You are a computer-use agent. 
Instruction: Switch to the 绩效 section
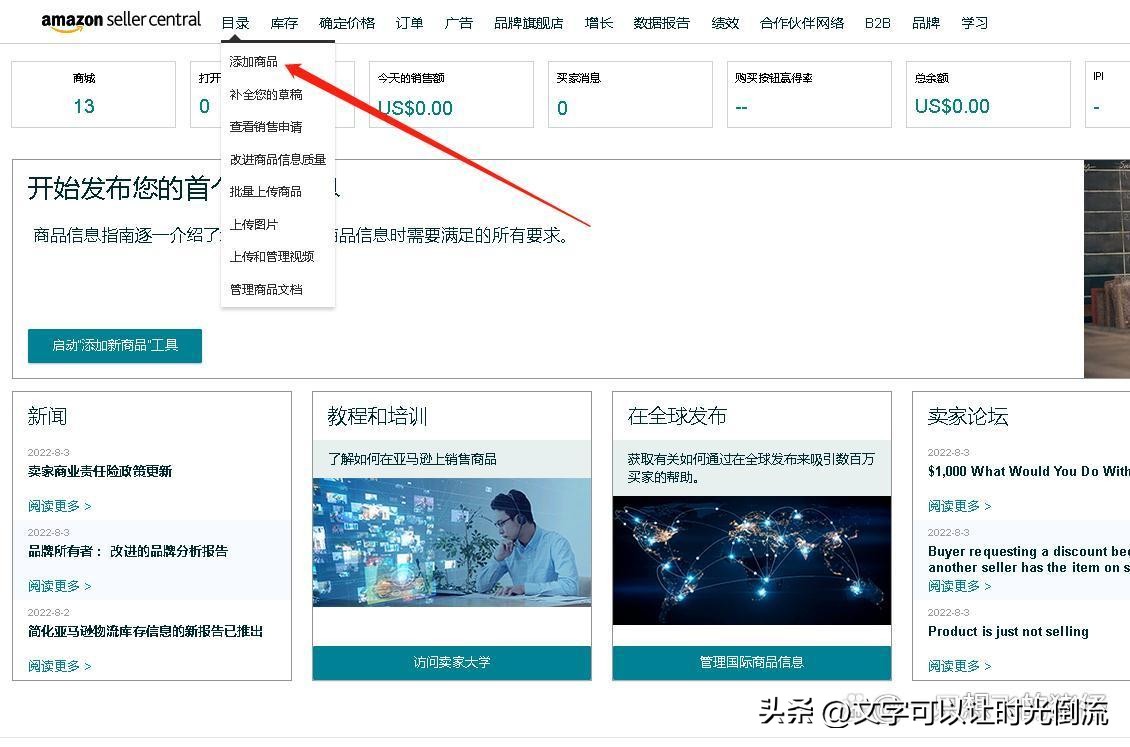click(725, 22)
